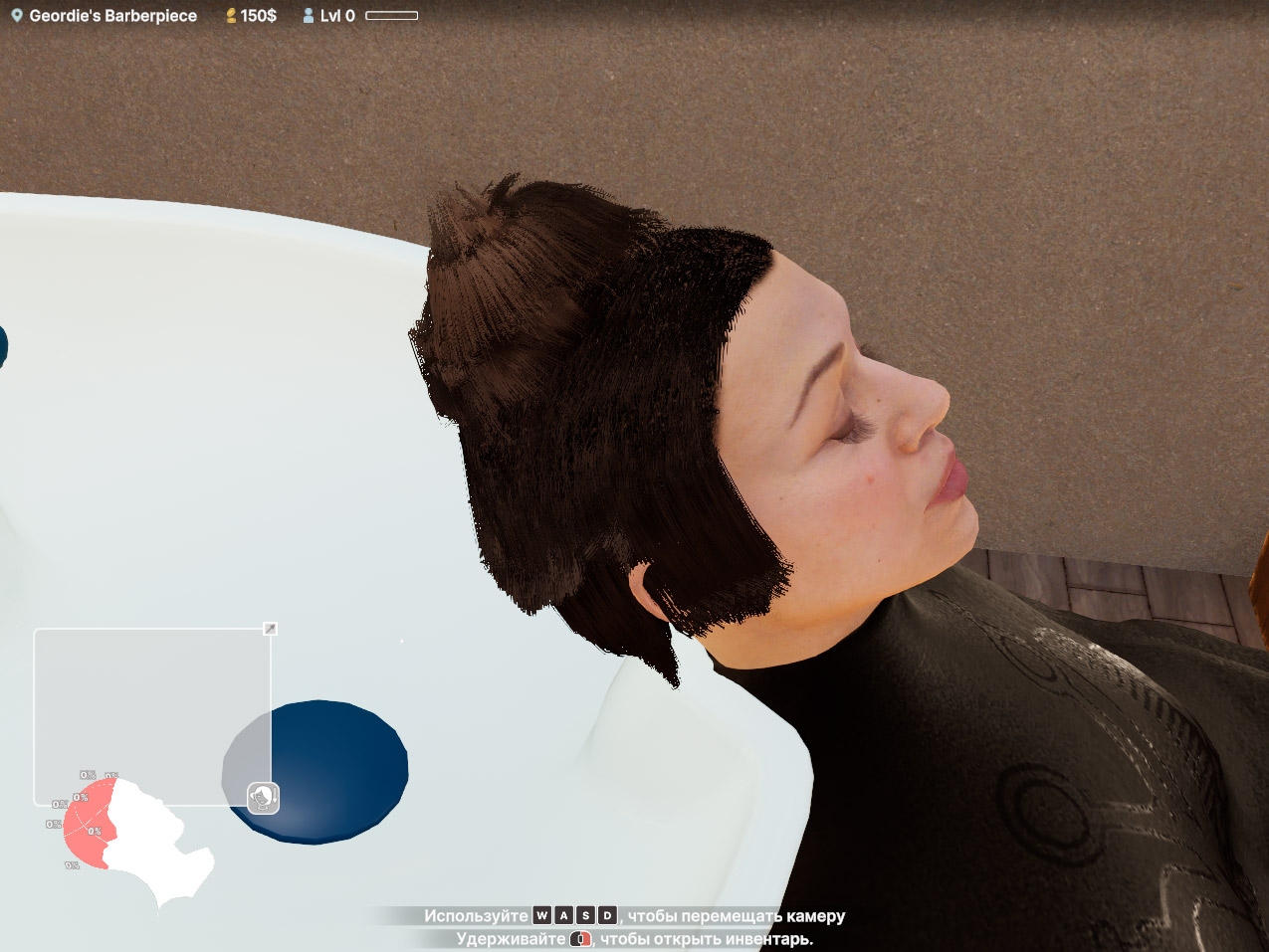Click the right mouse button hint icon

(x=581, y=938)
